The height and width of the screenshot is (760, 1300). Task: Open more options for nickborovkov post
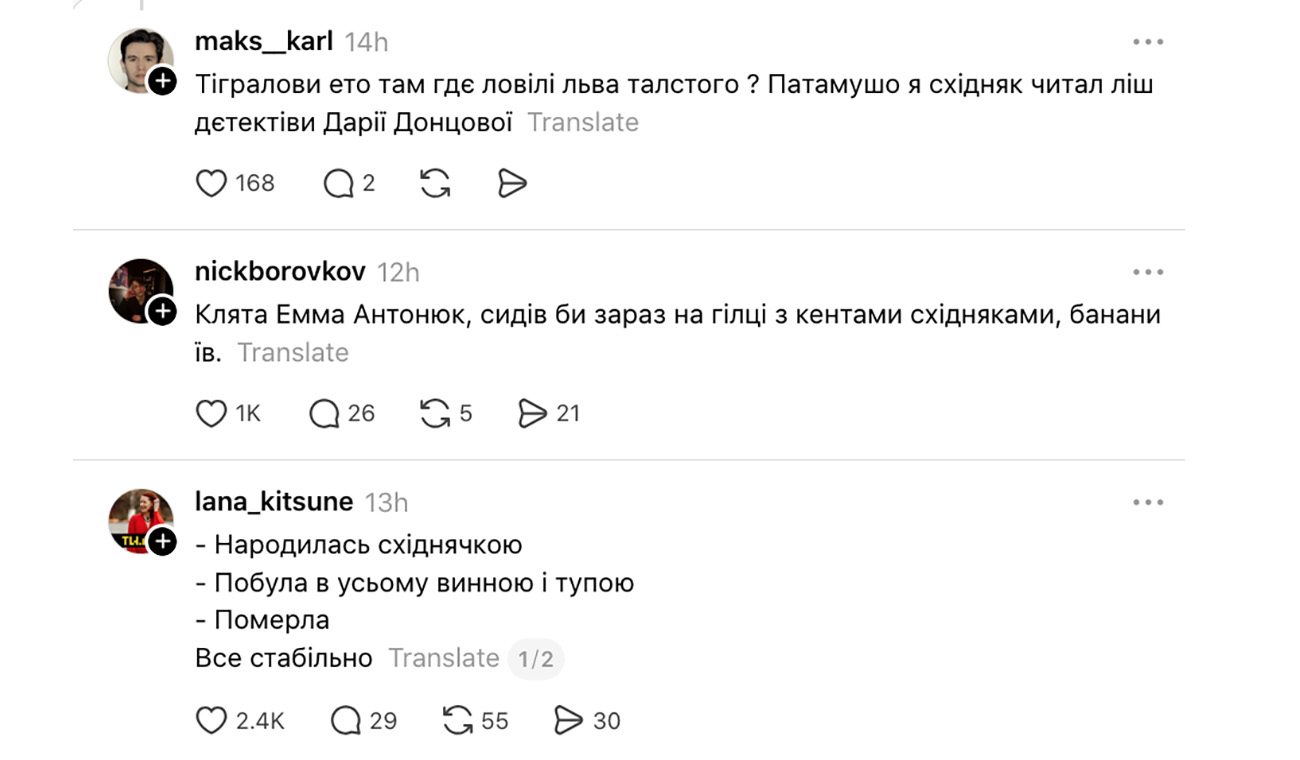point(1148,272)
